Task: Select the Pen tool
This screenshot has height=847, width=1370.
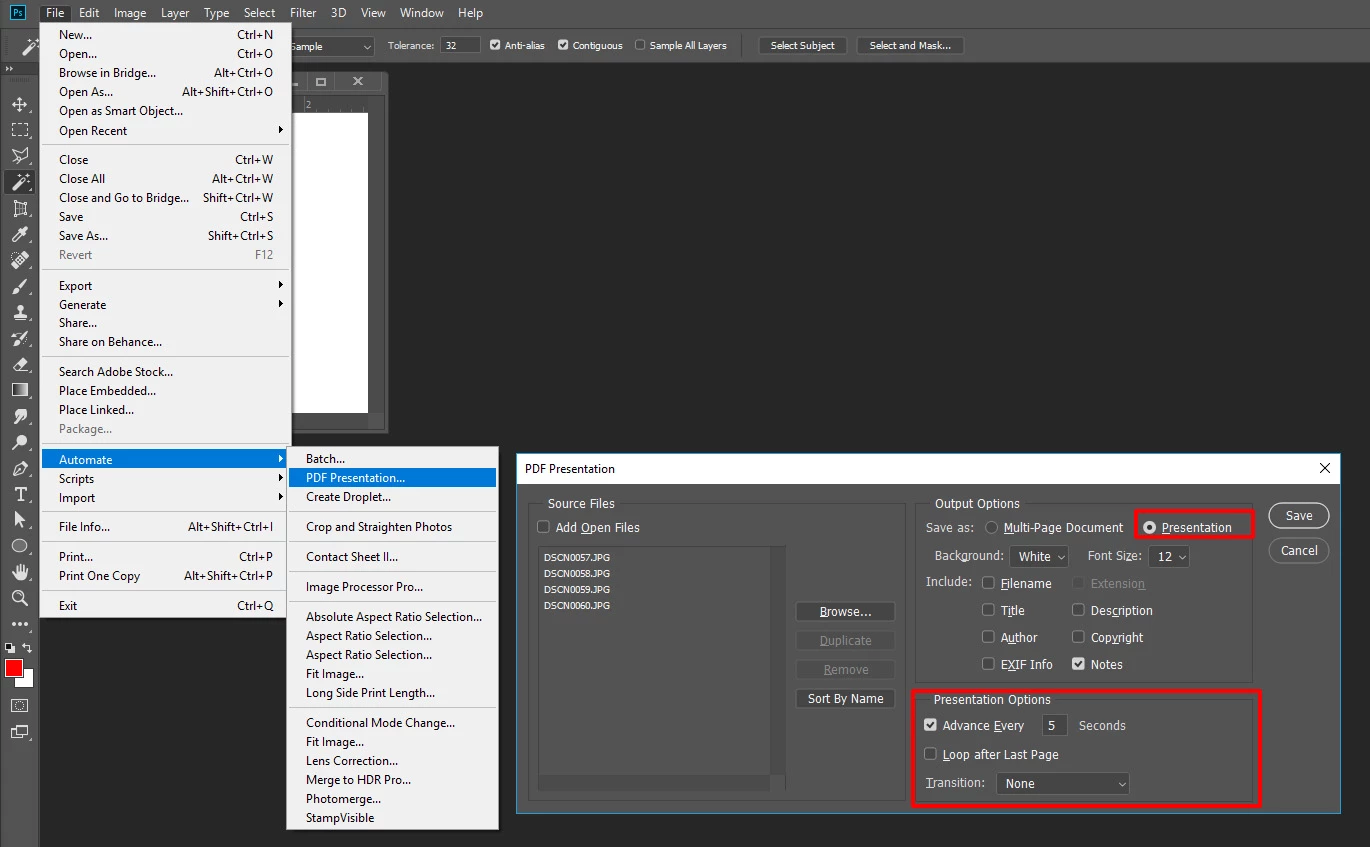Action: (20, 468)
